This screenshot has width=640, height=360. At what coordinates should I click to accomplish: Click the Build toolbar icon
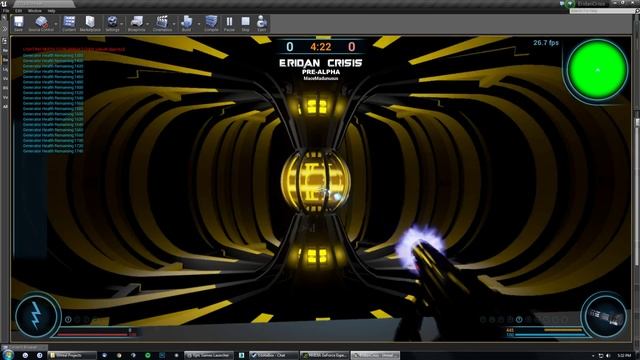tap(187, 23)
